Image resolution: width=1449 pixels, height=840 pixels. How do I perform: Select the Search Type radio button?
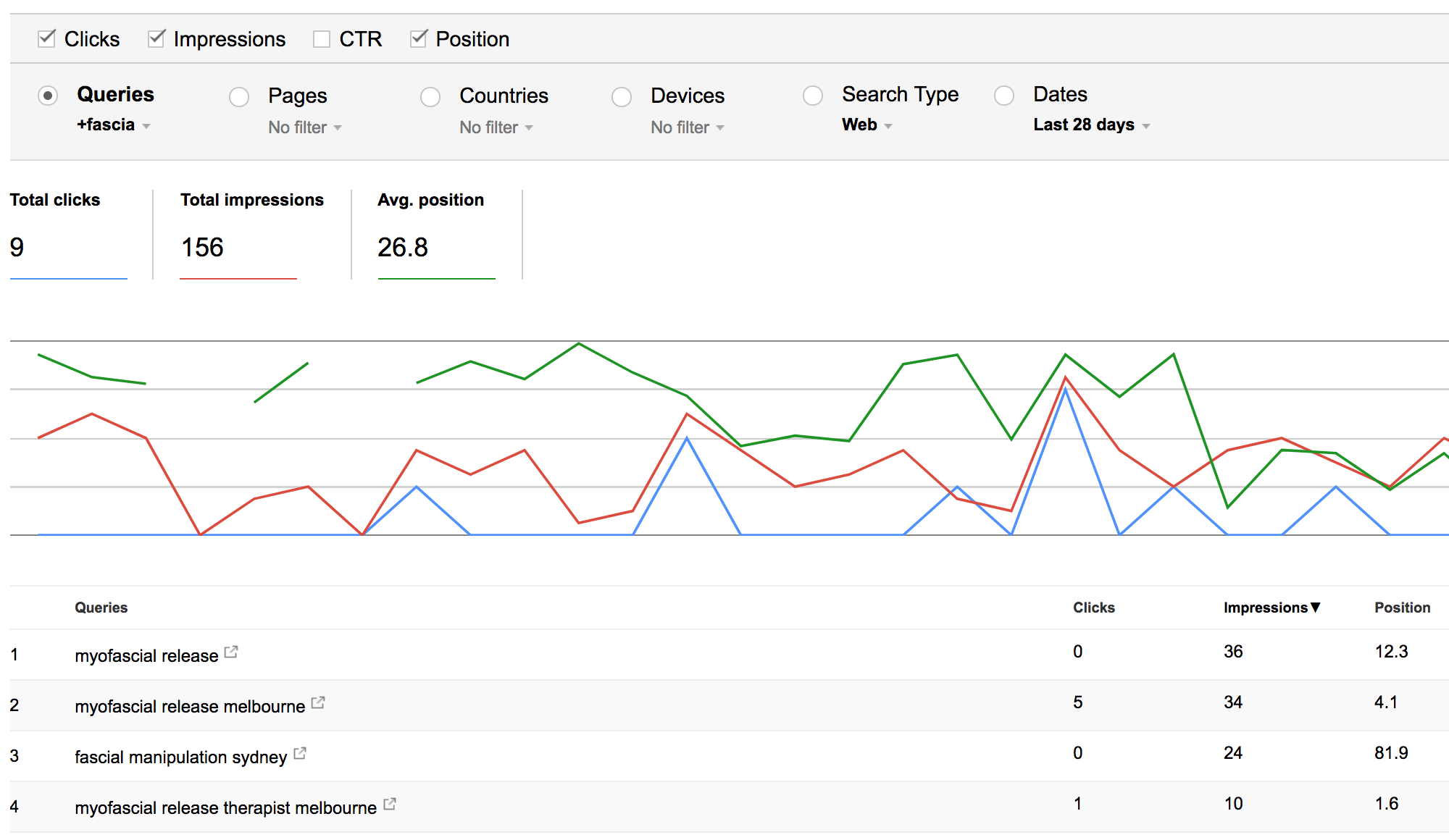pos(813,96)
